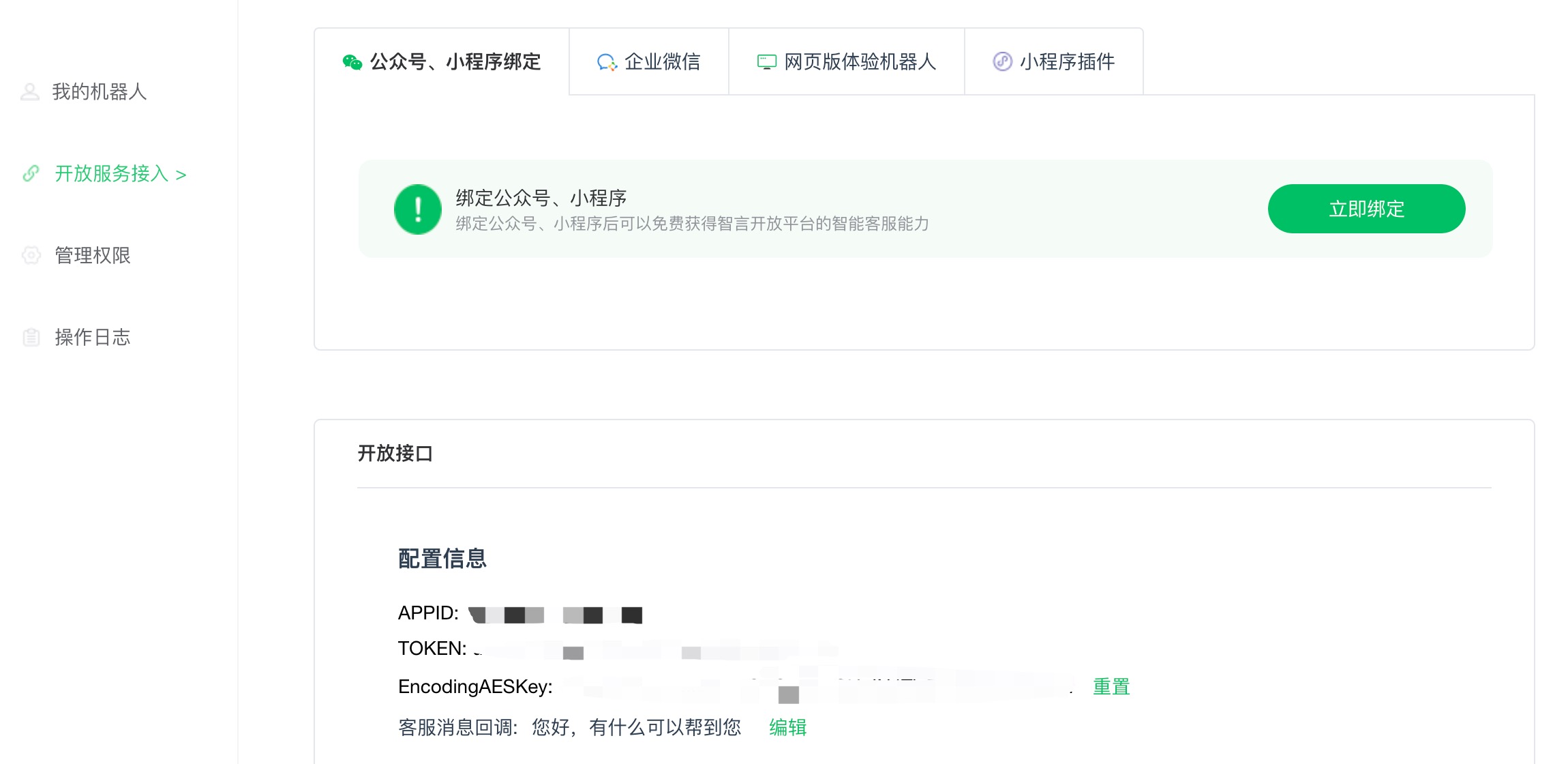Click the WeChat icon on 公众号 tab
The width and height of the screenshot is (1568, 764).
(352, 62)
